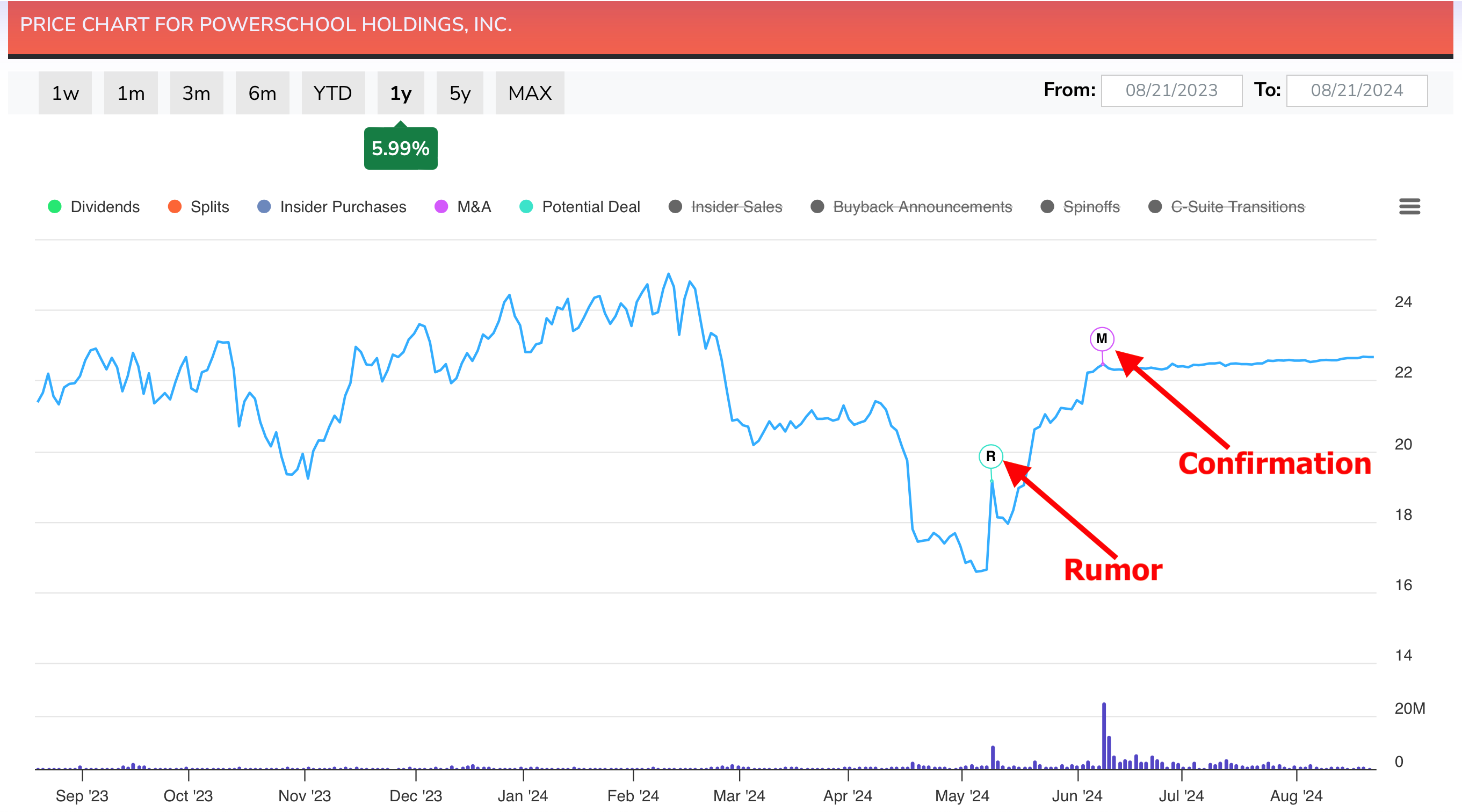The image size is (1462, 812).
Task: Click the R rumor marker on chart
Action: point(990,456)
